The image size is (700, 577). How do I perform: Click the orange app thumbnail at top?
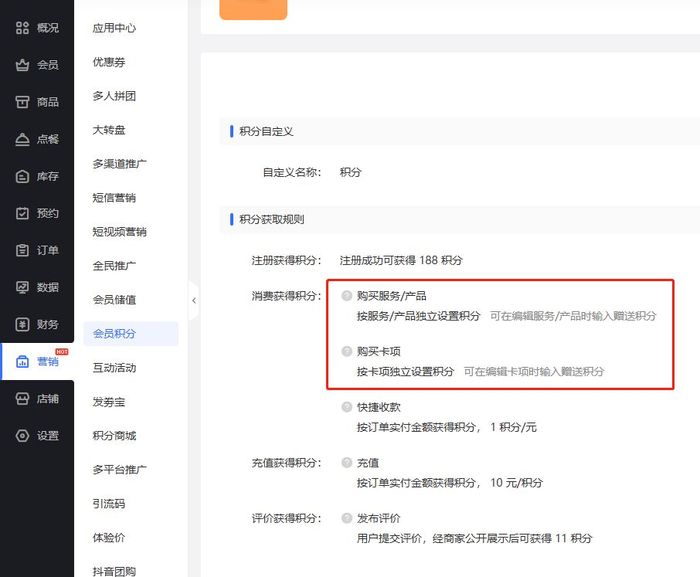[253, 9]
